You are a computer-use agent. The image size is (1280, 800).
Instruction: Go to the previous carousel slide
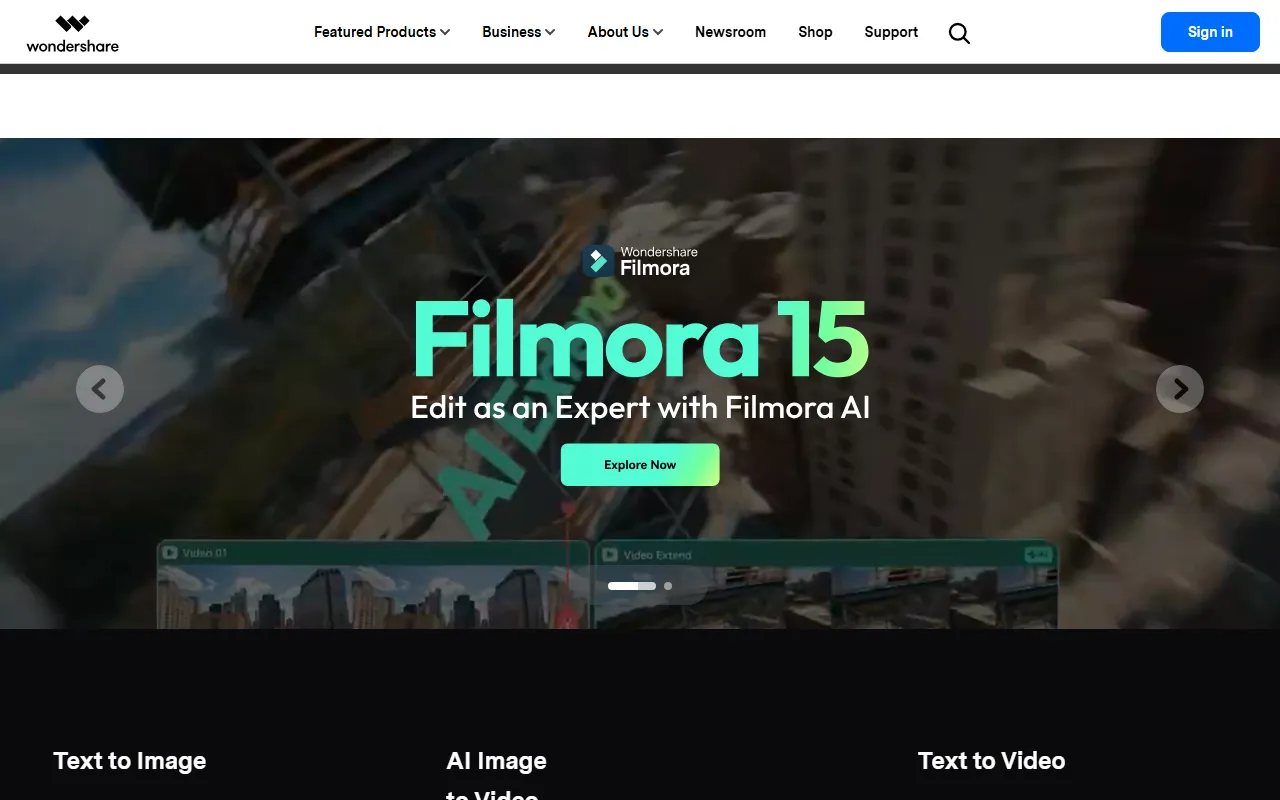coord(100,389)
